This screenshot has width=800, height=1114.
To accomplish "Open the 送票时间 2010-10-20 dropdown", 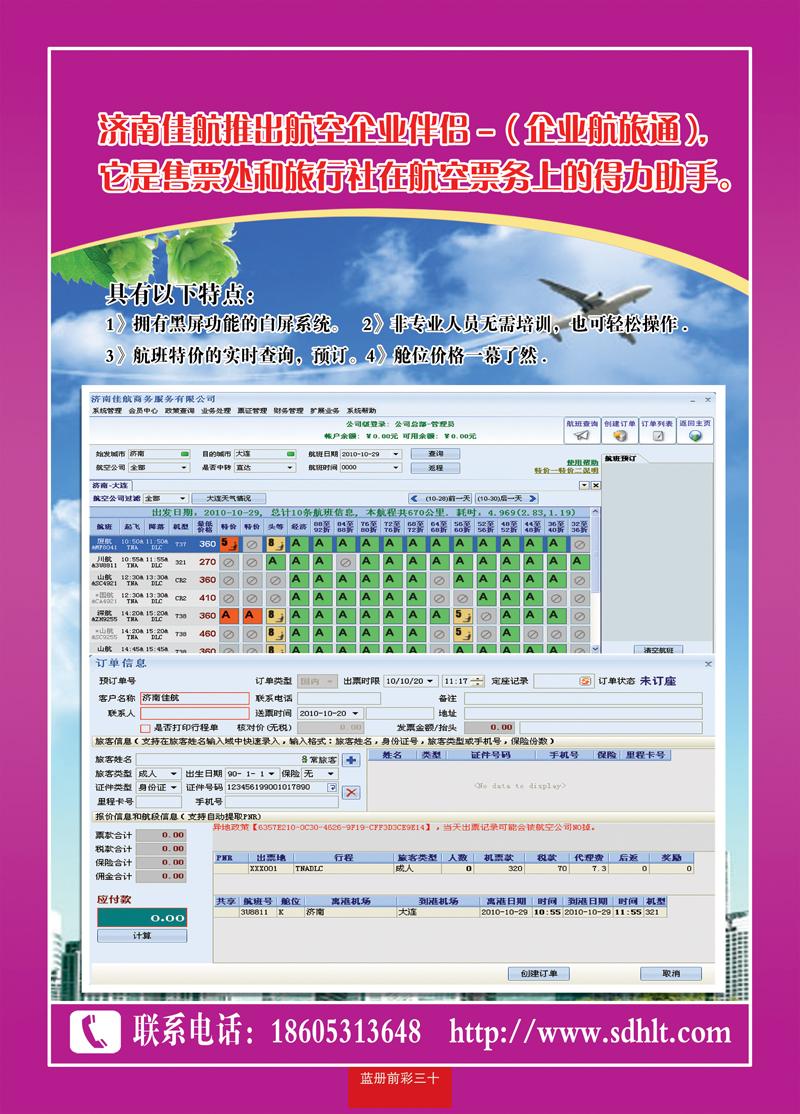I will 356,713.
